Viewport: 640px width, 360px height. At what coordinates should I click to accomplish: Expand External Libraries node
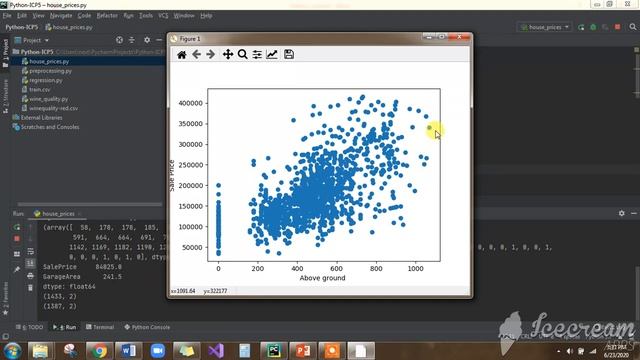click(x=41, y=118)
